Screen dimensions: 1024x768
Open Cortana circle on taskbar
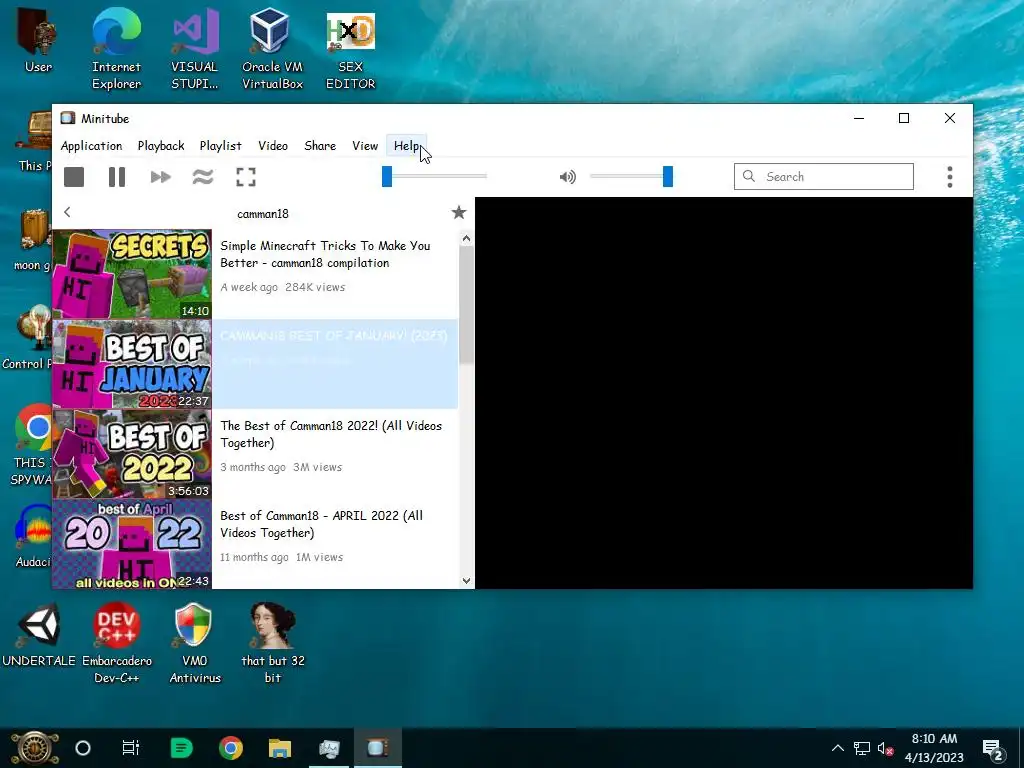tap(83, 748)
